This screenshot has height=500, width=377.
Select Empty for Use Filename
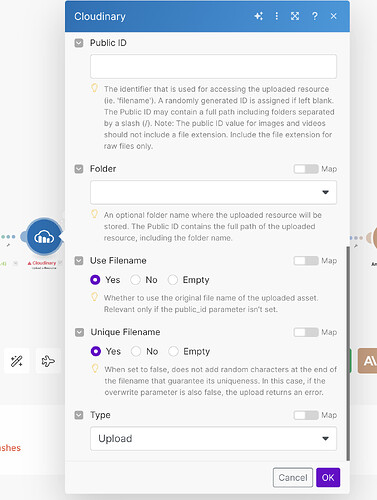click(x=173, y=280)
